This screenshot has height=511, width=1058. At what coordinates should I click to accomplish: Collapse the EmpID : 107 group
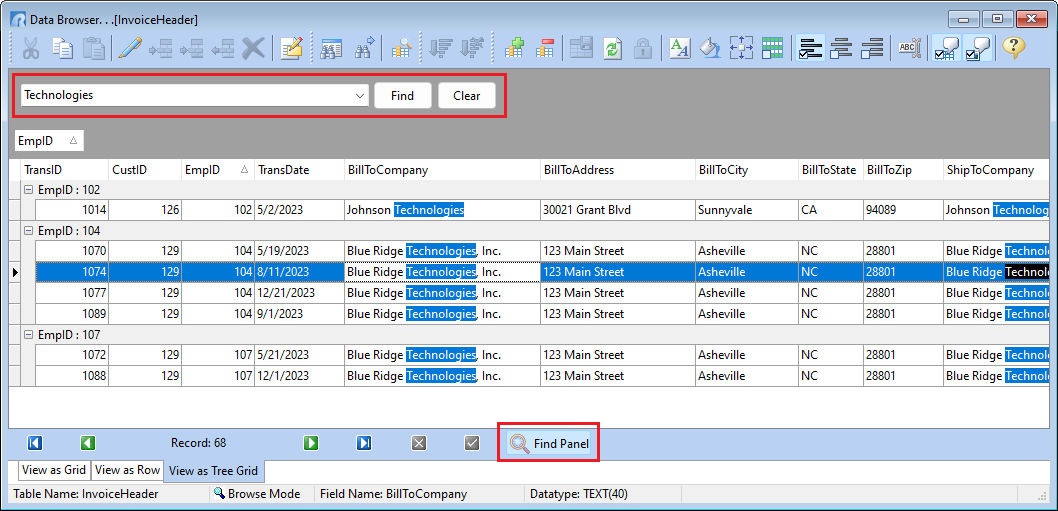pos(28,335)
